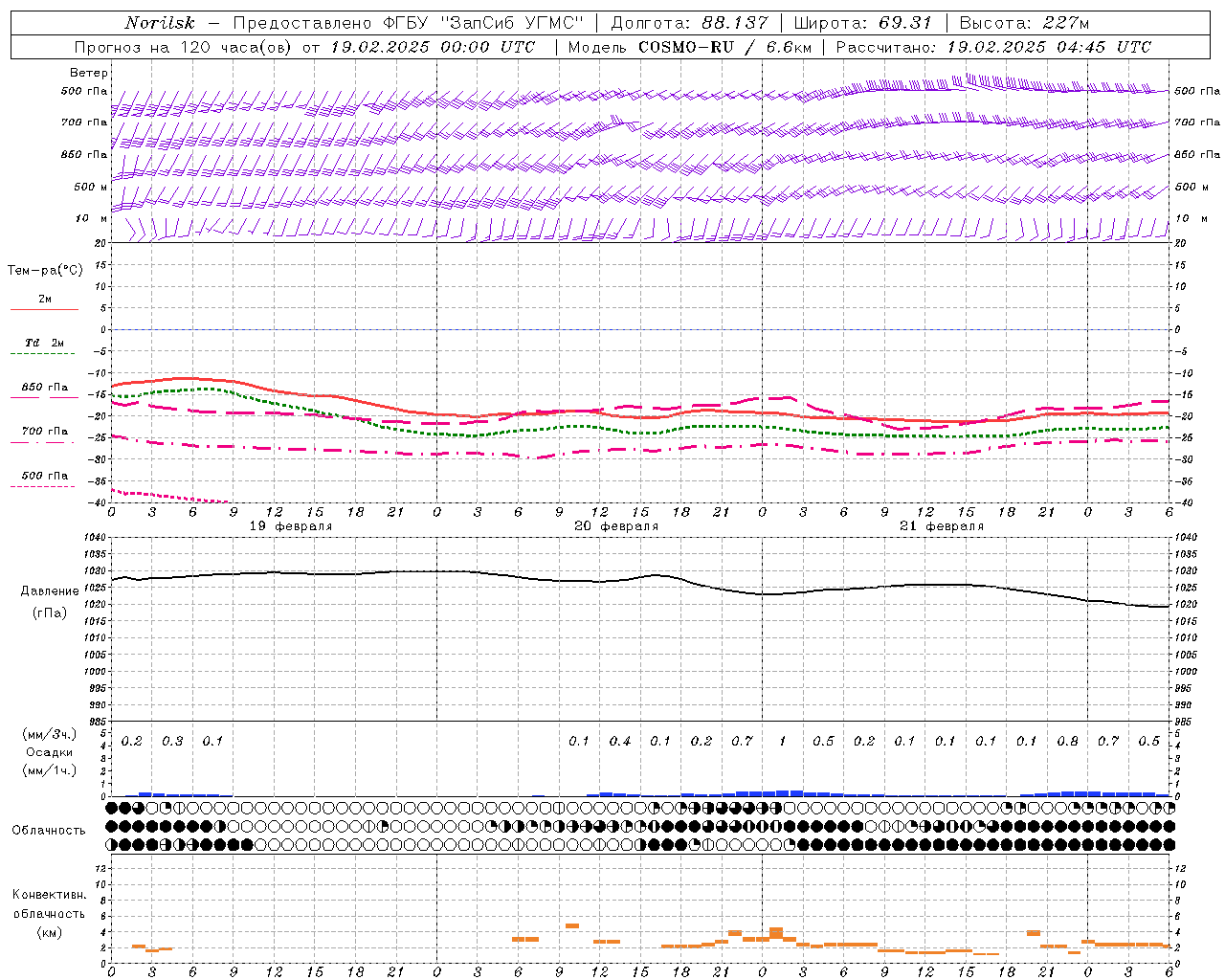Click the Высота: 227м header entry

click(x=1024, y=23)
